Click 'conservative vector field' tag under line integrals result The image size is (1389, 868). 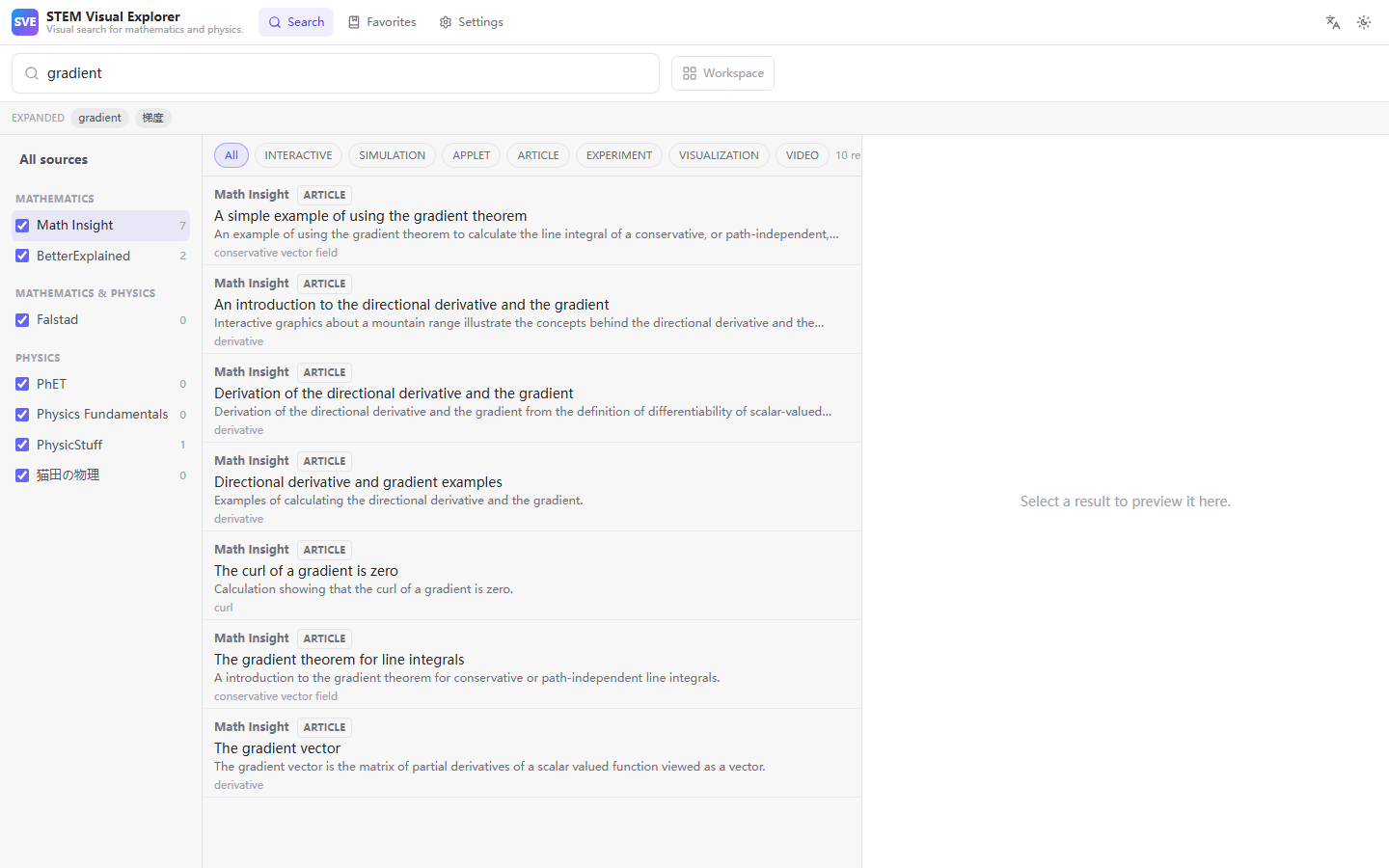276,696
